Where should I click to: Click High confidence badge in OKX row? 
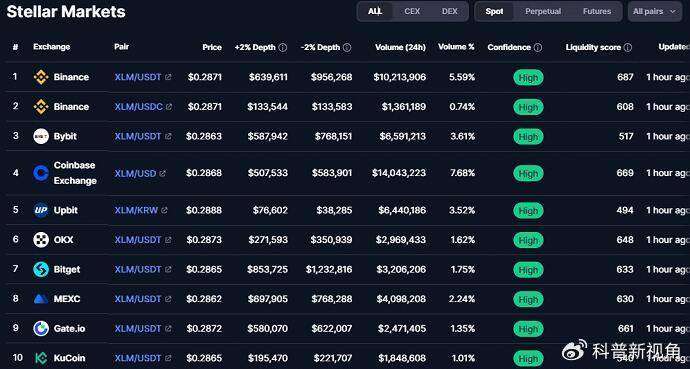click(x=528, y=240)
